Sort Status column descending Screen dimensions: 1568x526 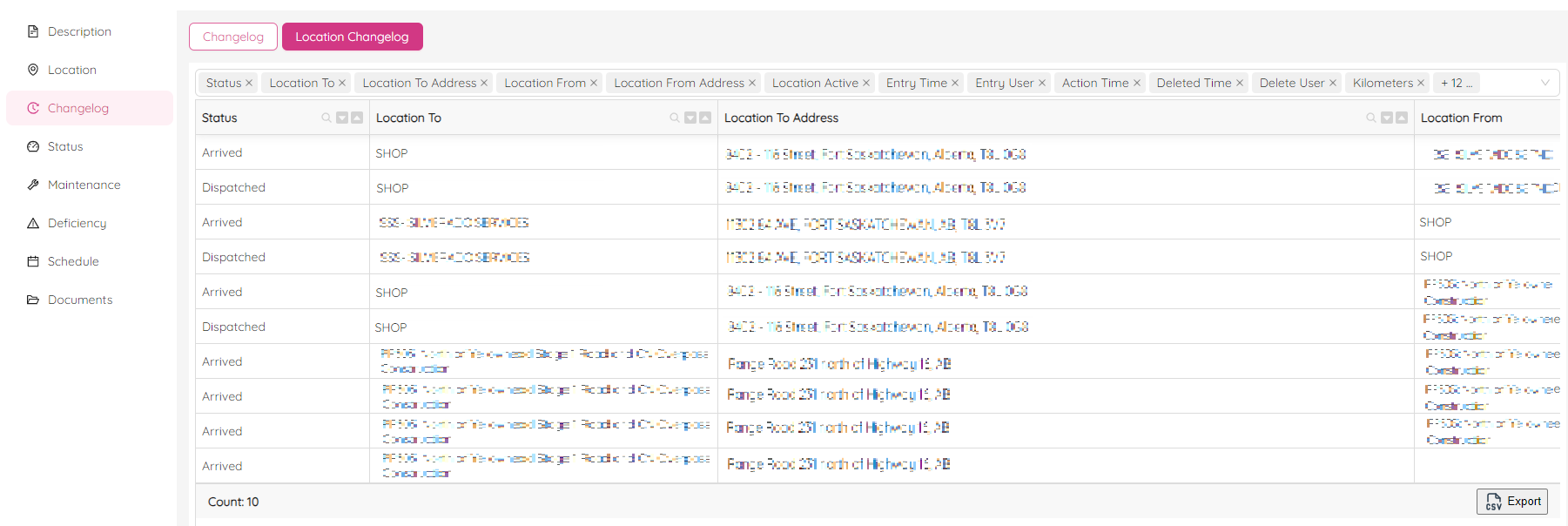(x=342, y=118)
